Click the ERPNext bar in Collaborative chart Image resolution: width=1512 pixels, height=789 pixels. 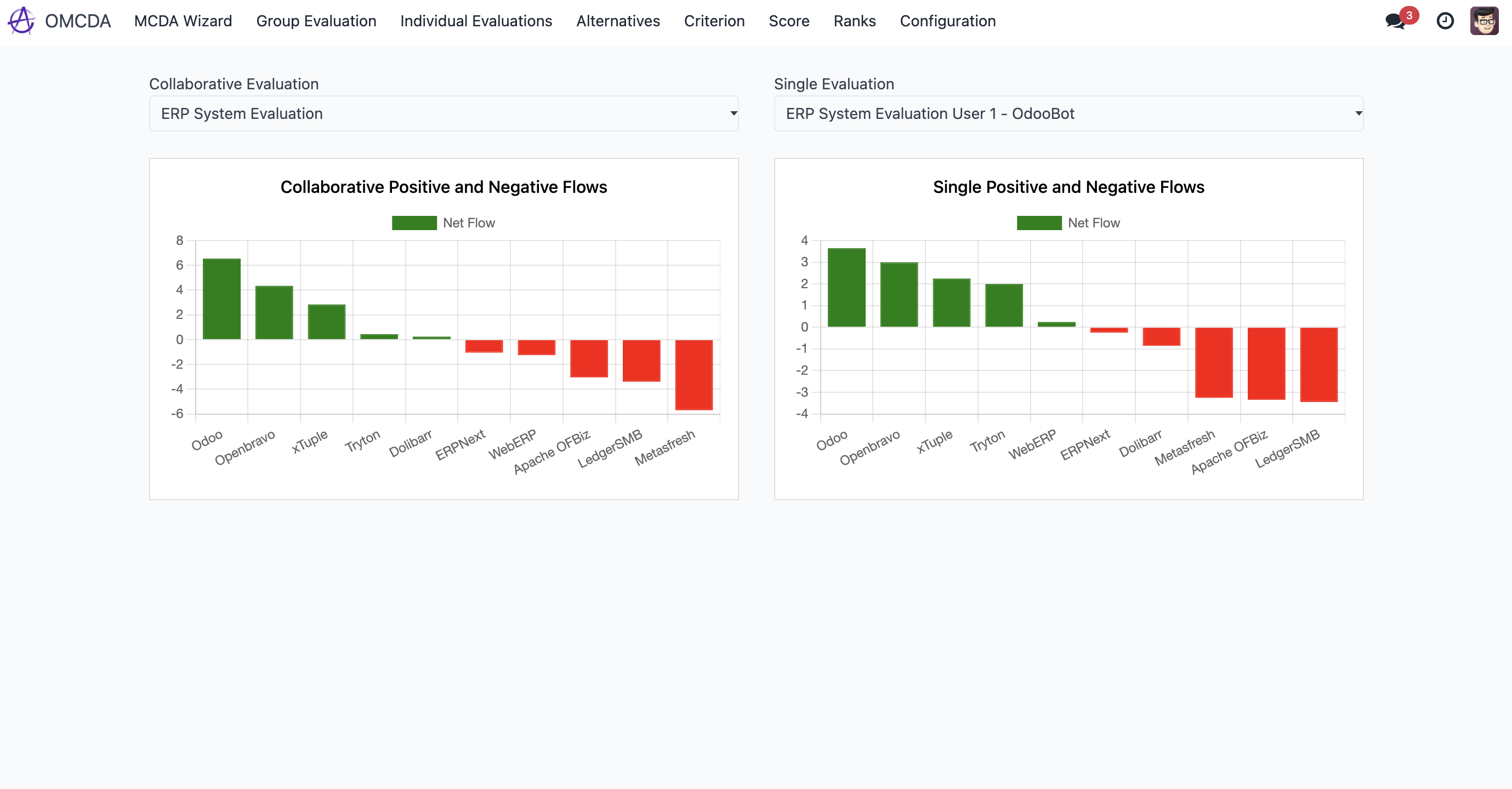484,346
